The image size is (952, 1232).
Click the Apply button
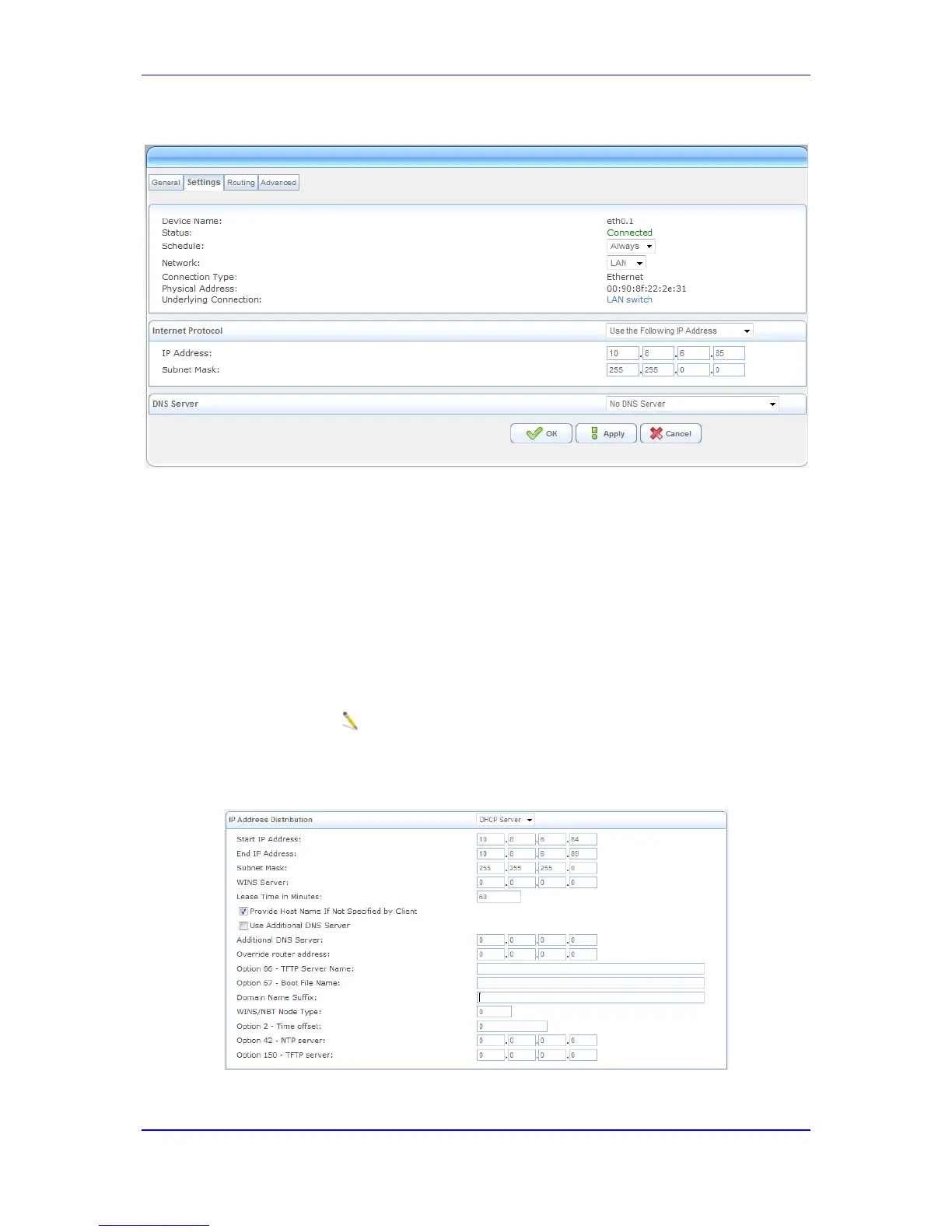pyautogui.click(x=606, y=433)
